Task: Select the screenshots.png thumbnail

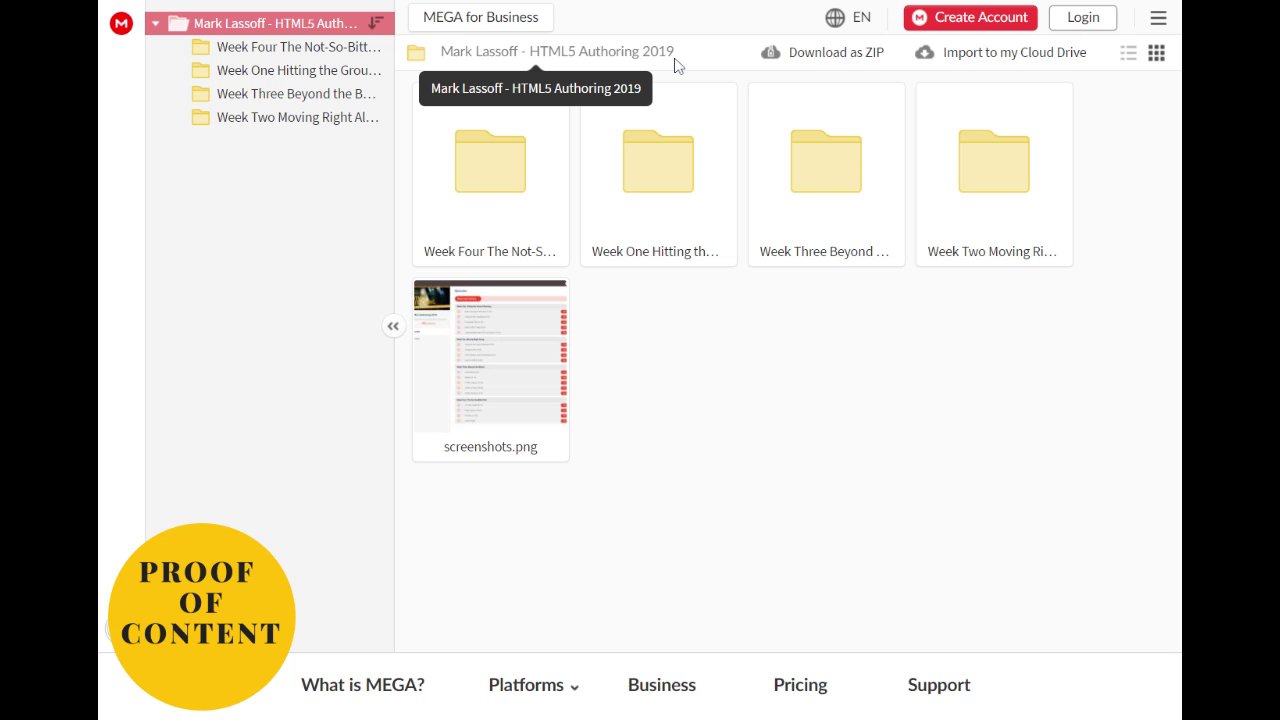Action: (491, 355)
